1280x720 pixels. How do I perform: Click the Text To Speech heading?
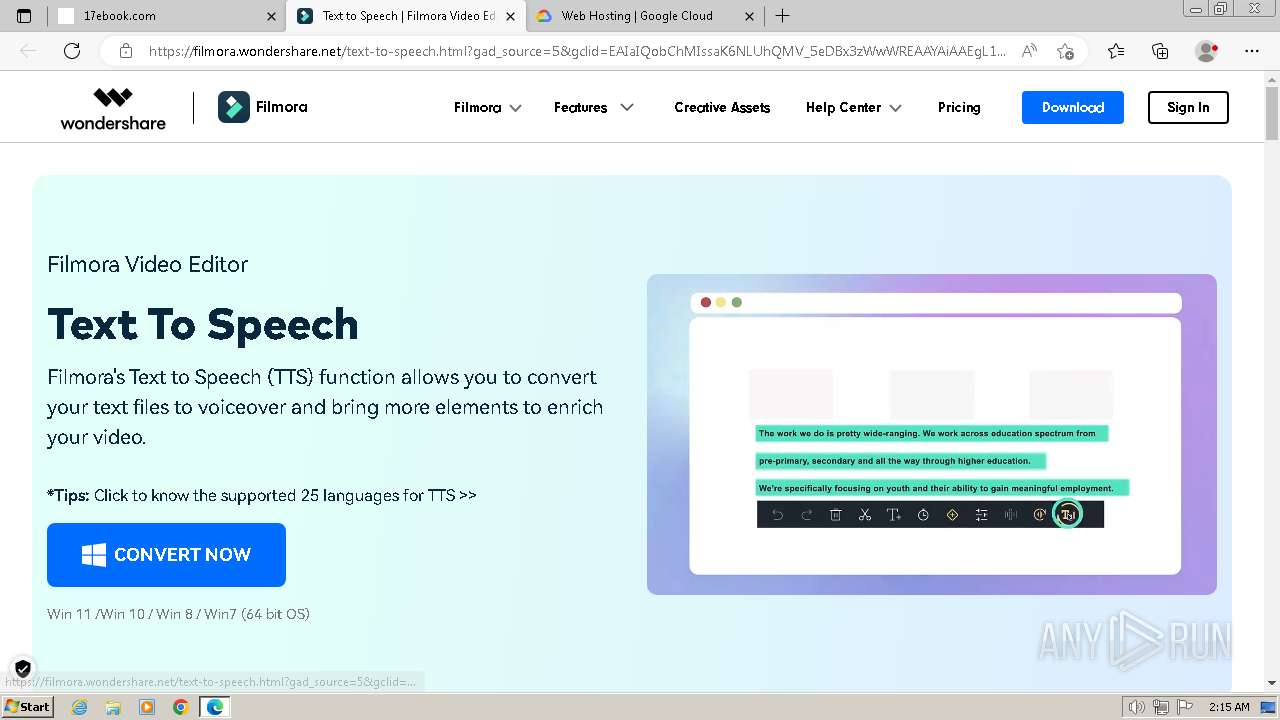click(x=203, y=324)
